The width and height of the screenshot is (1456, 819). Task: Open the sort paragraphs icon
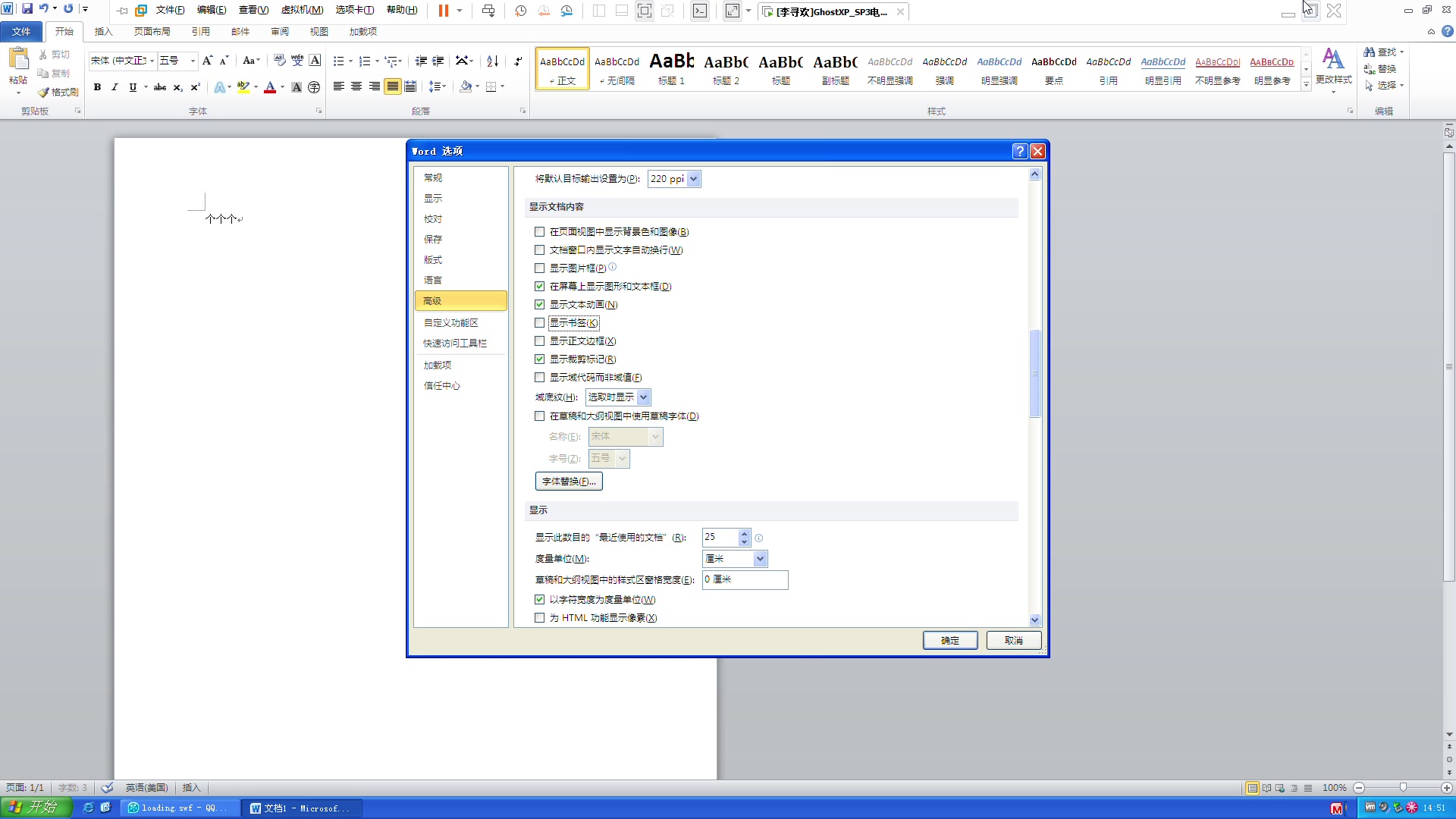click(x=491, y=61)
